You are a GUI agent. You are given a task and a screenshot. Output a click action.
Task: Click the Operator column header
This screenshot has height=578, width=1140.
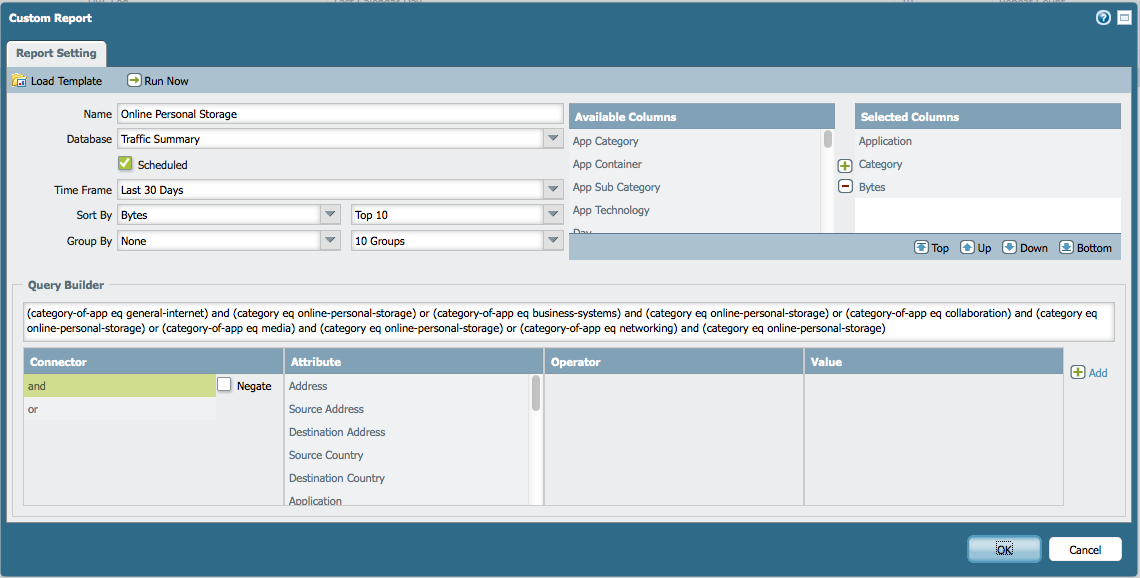coord(674,361)
